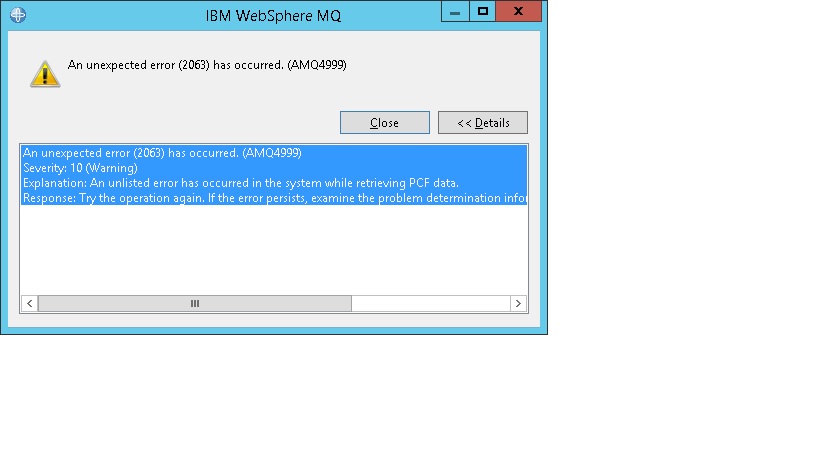The height and width of the screenshot is (460, 818).
Task: Click the yellow warning triangle icon
Action: coord(44,72)
